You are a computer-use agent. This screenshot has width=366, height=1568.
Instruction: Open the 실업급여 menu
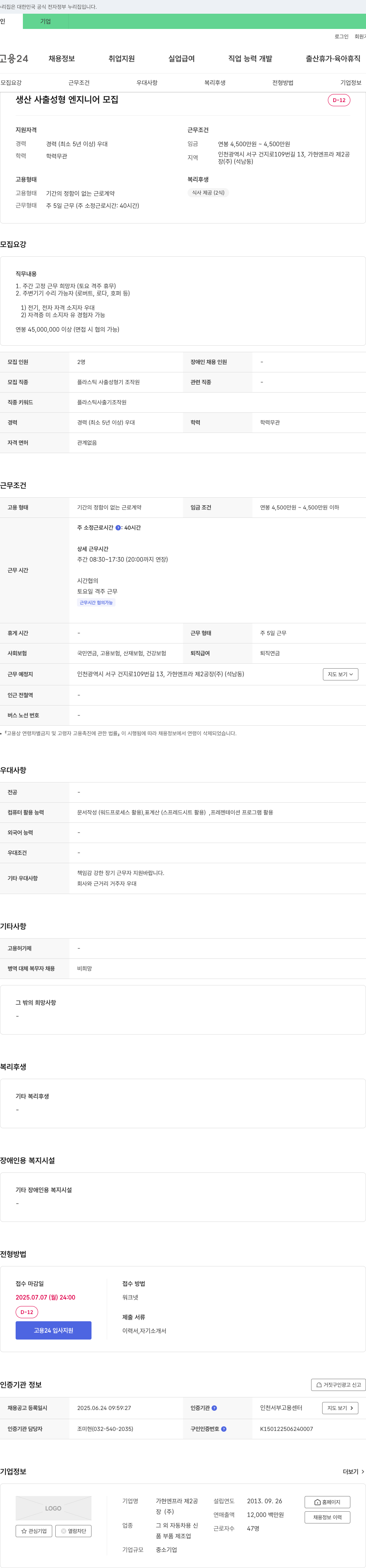(x=181, y=58)
